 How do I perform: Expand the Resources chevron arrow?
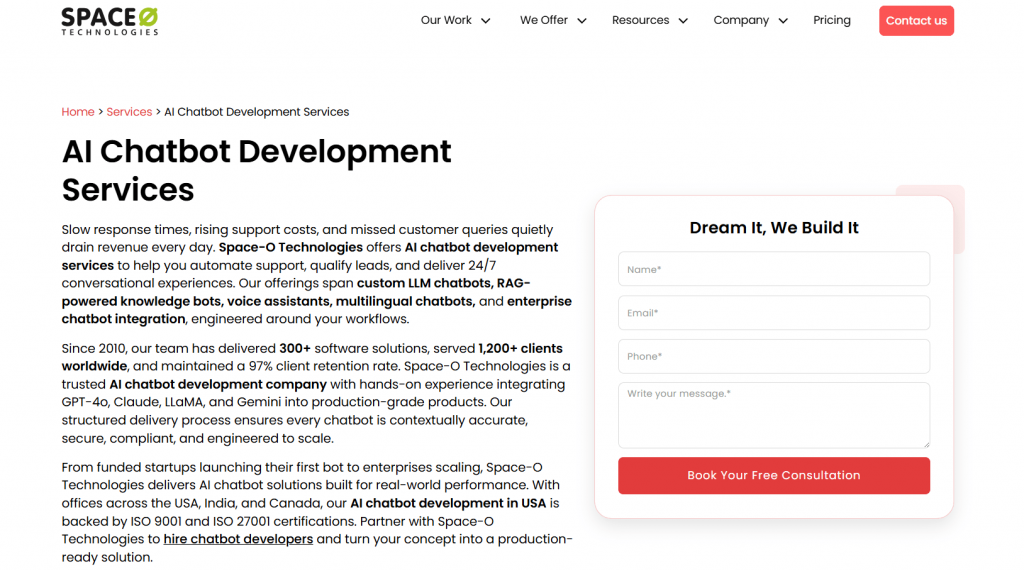click(x=683, y=21)
